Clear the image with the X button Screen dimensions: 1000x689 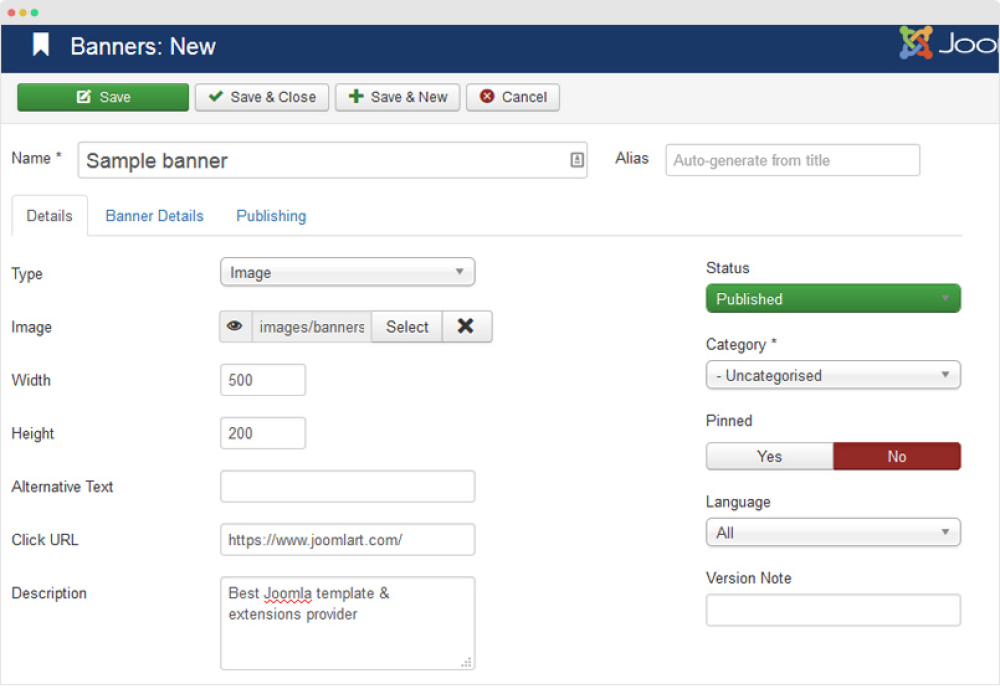pos(466,327)
